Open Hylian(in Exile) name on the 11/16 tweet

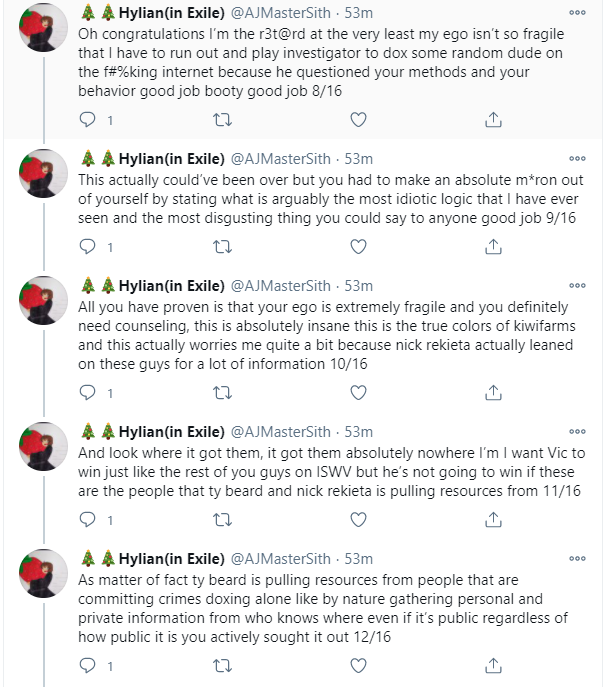pos(172,432)
